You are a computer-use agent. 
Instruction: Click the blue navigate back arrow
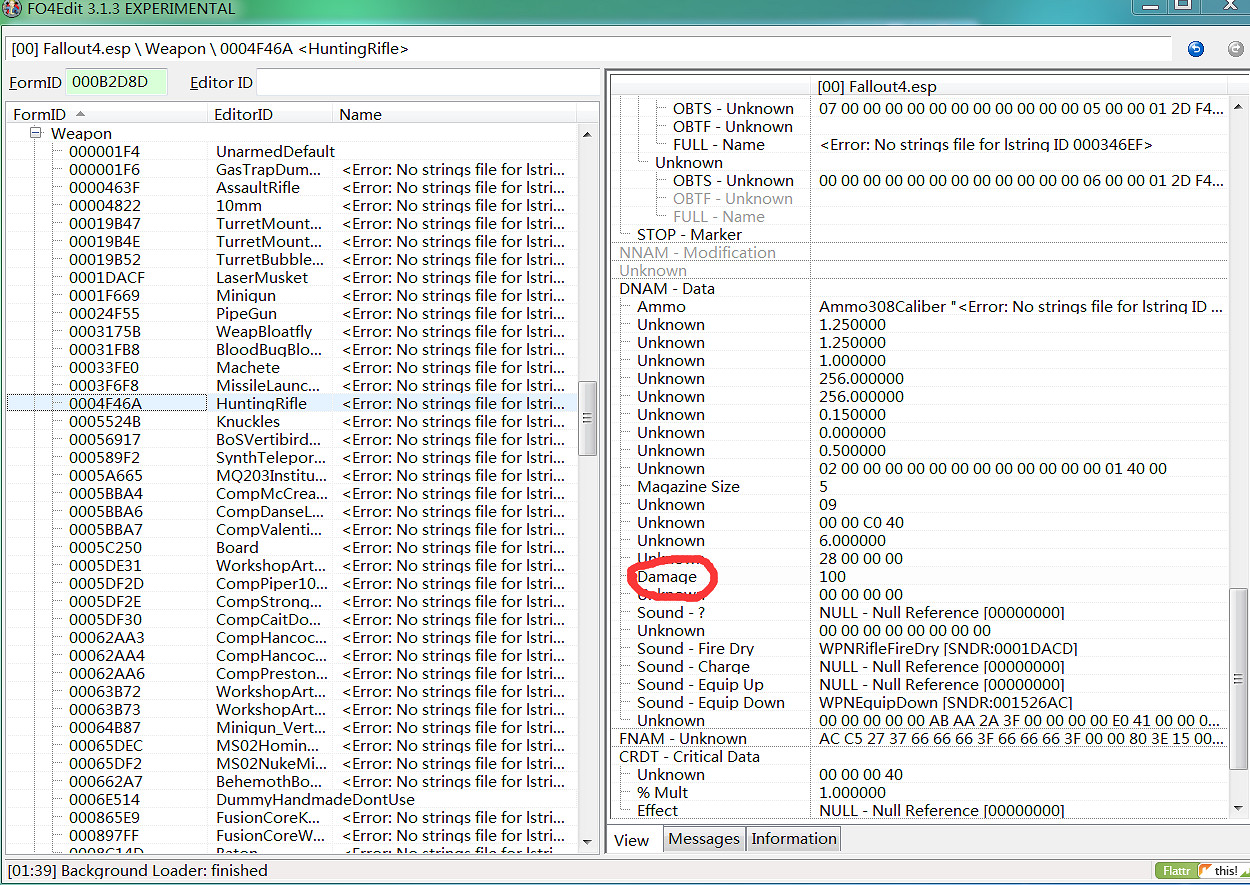[x=1195, y=49]
